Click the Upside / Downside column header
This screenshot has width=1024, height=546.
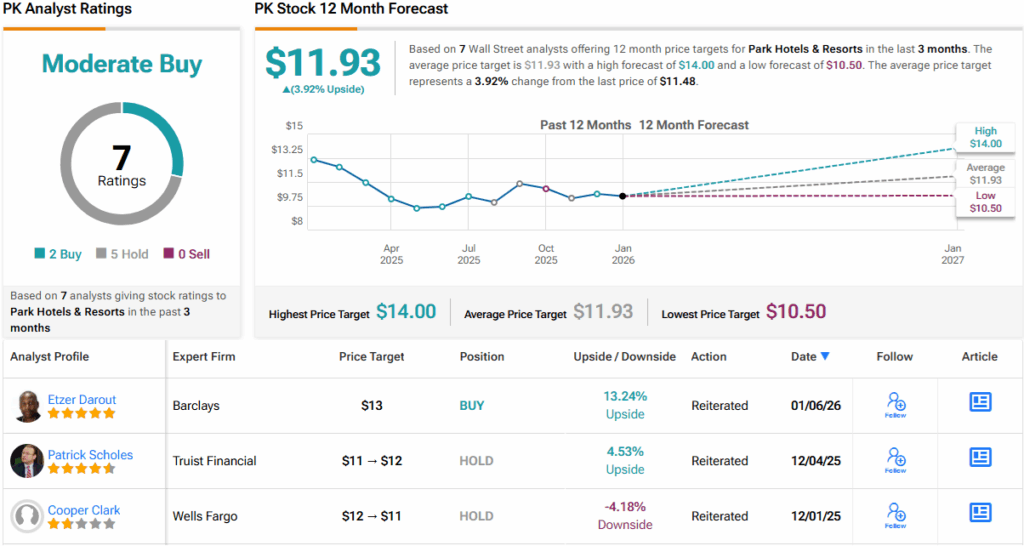(x=624, y=356)
